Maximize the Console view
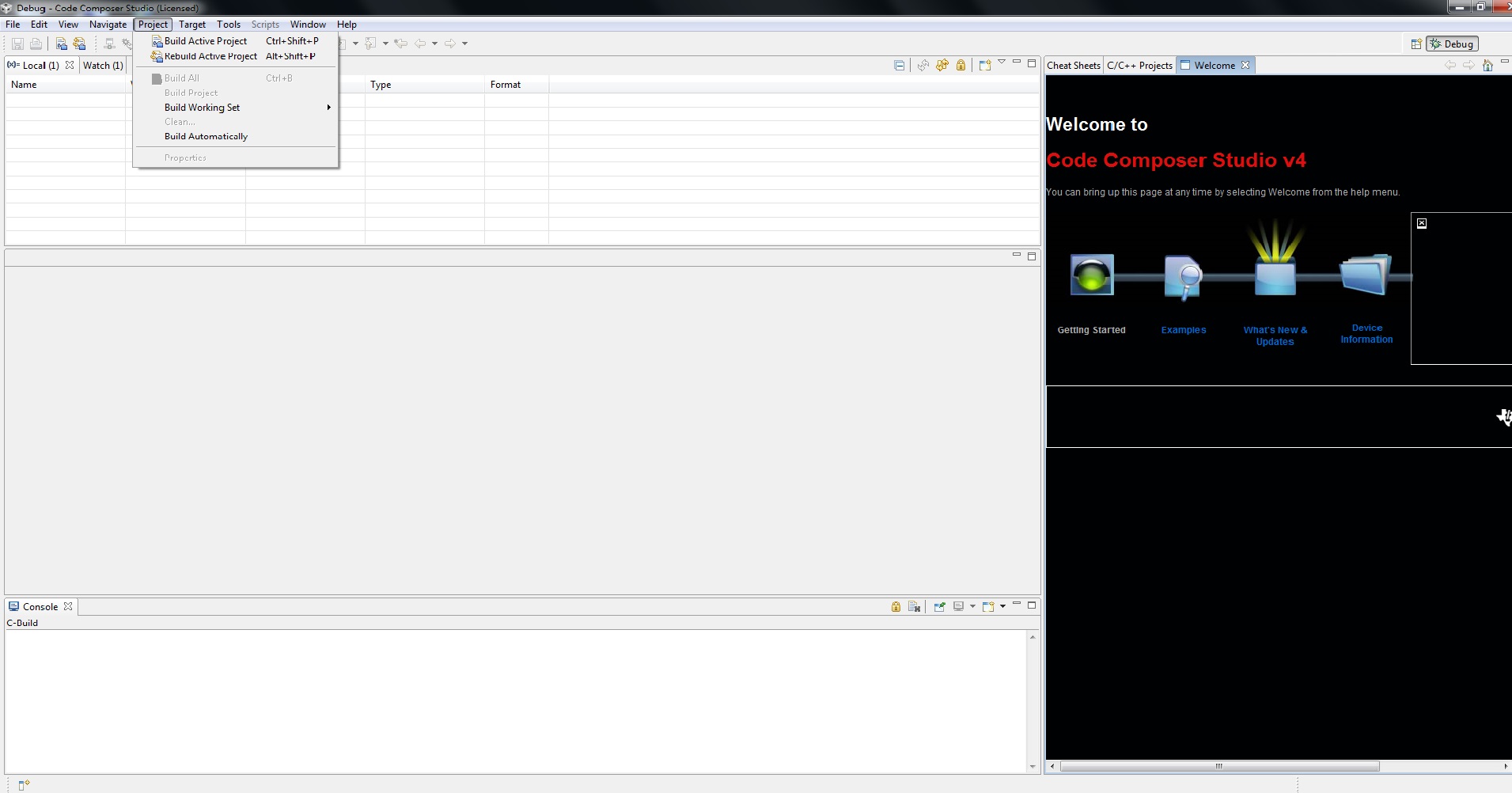The width and height of the screenshot is (1512, 793). point(1032,605)
